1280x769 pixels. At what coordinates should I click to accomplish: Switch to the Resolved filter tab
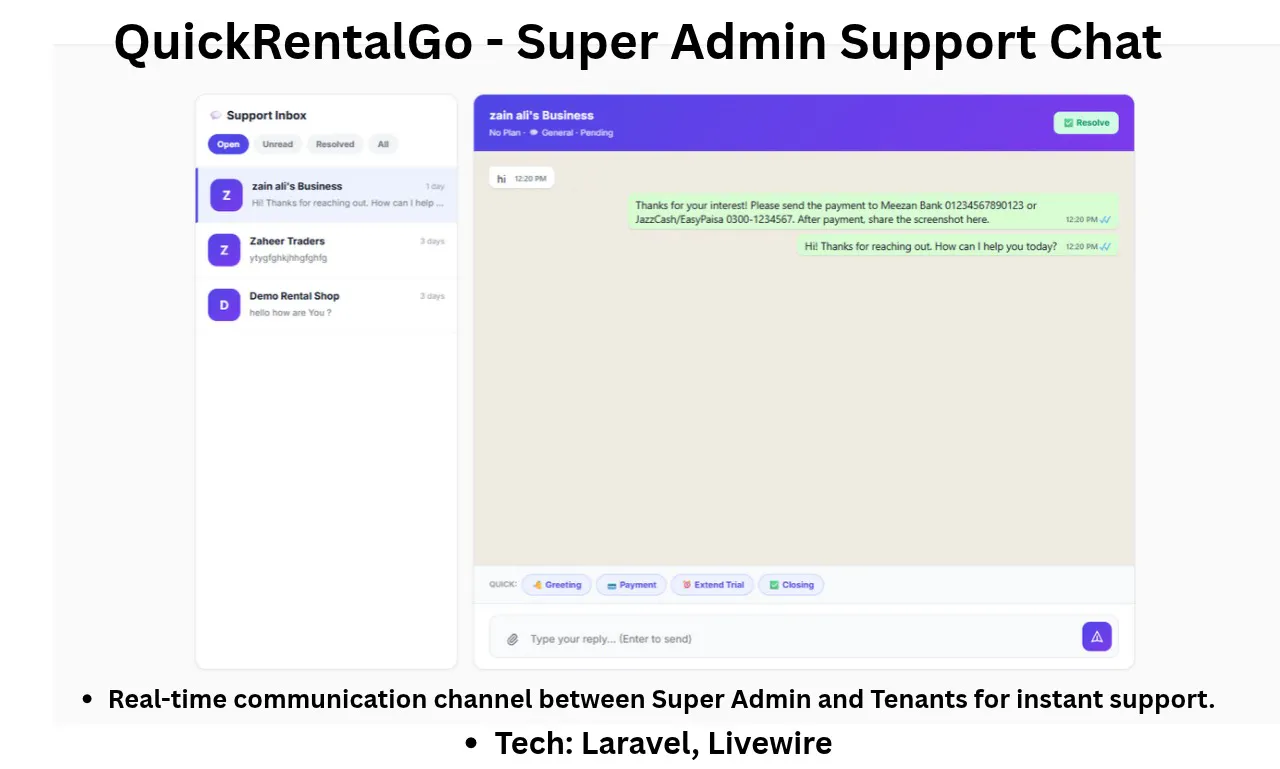pyautogui.click(x=335, y=144)
